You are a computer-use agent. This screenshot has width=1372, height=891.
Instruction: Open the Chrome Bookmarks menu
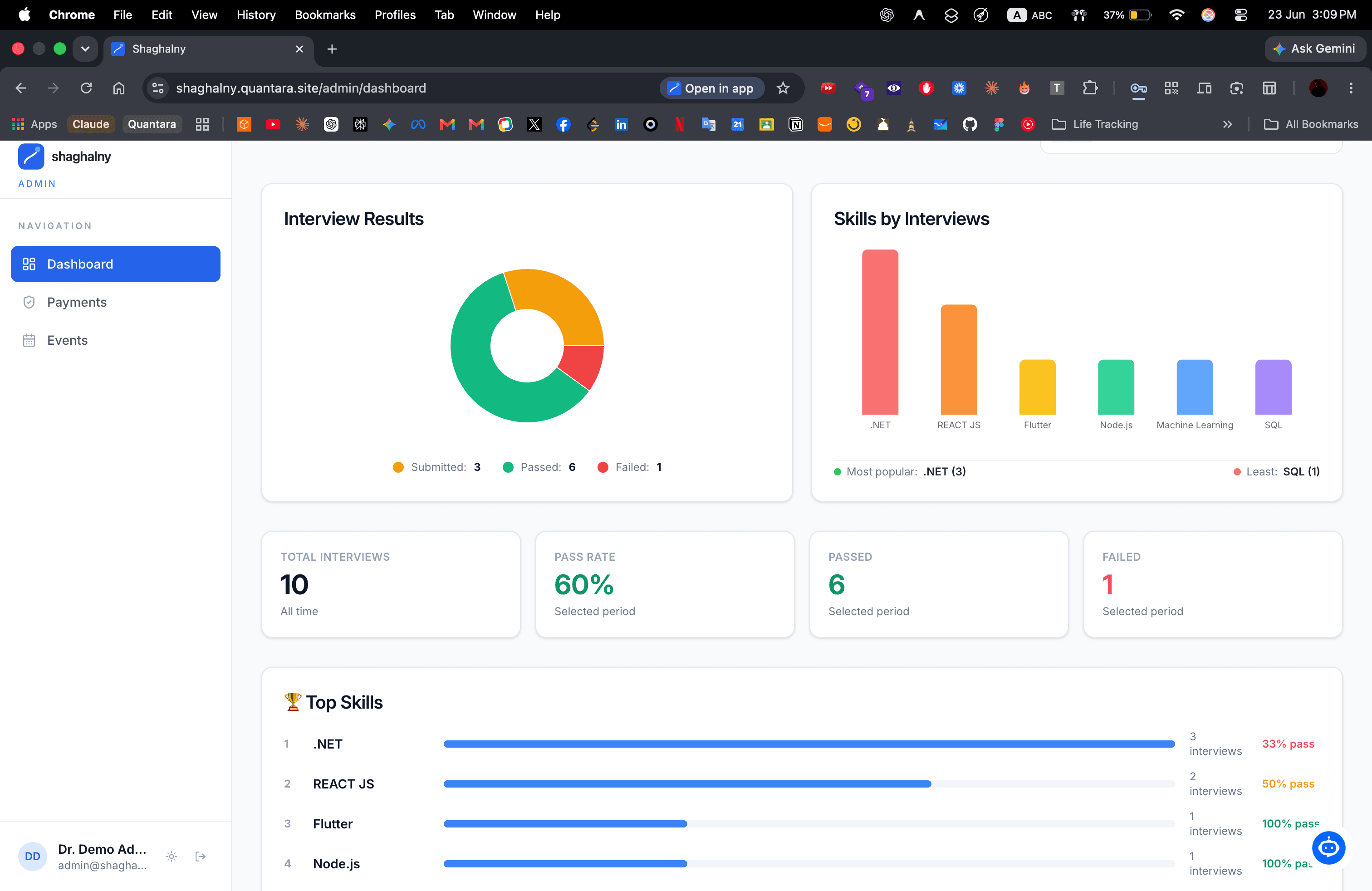click(325, 15)
